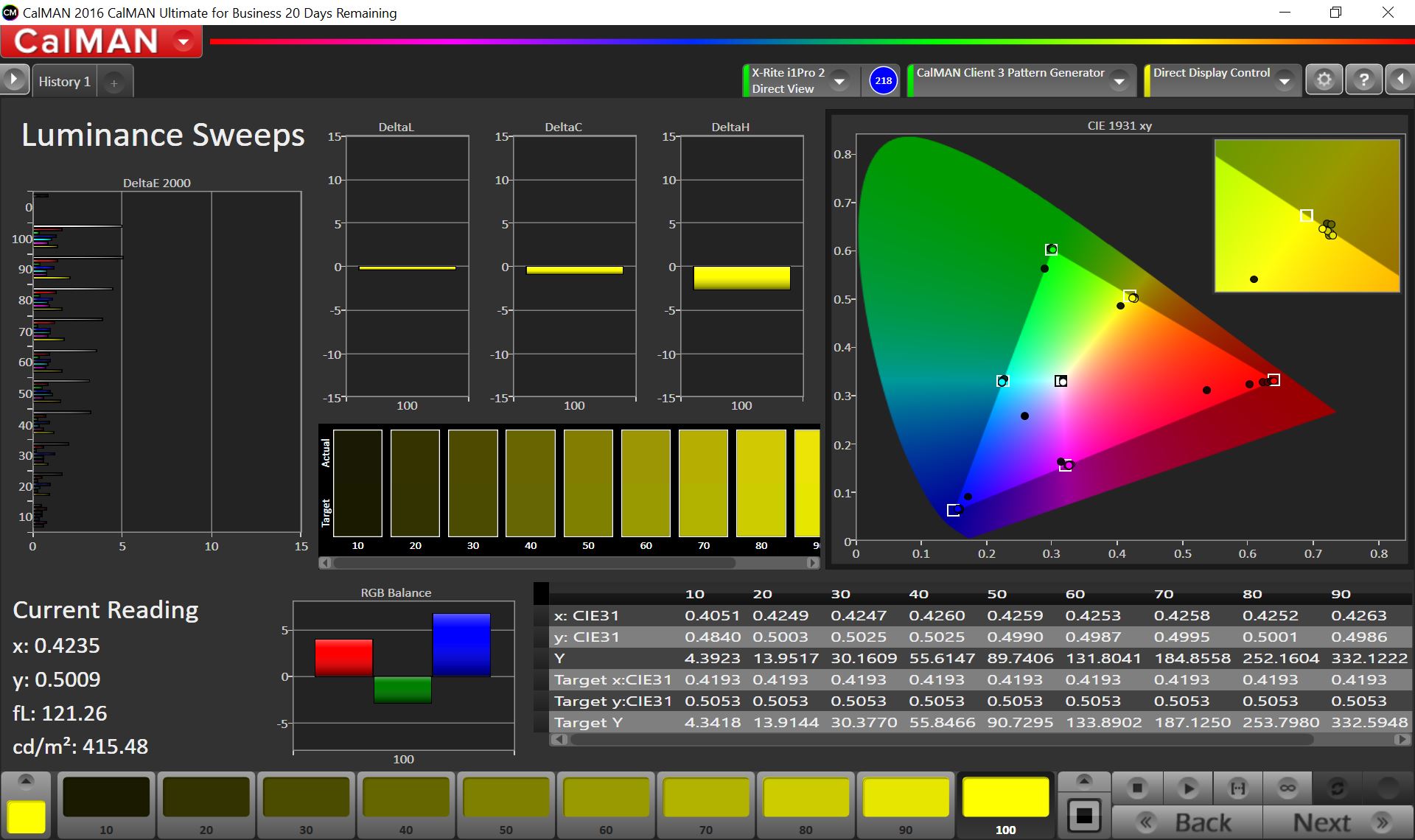This screenshot has width=1415, height=840.
Task: Collapse the right panel arrow icon
Action: click(1400, 80)
